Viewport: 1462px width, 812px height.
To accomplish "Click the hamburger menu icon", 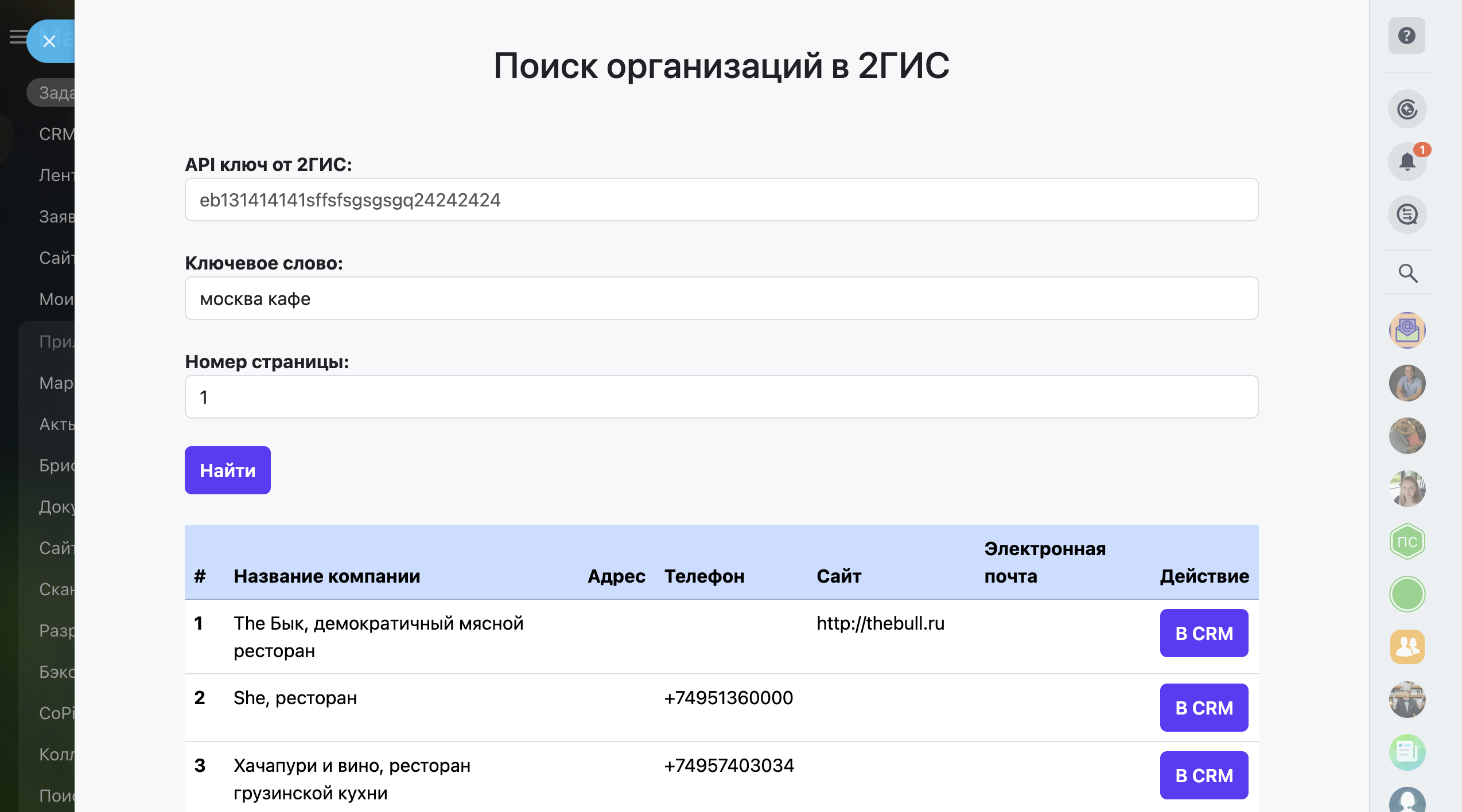I will (x=18, y=37).
